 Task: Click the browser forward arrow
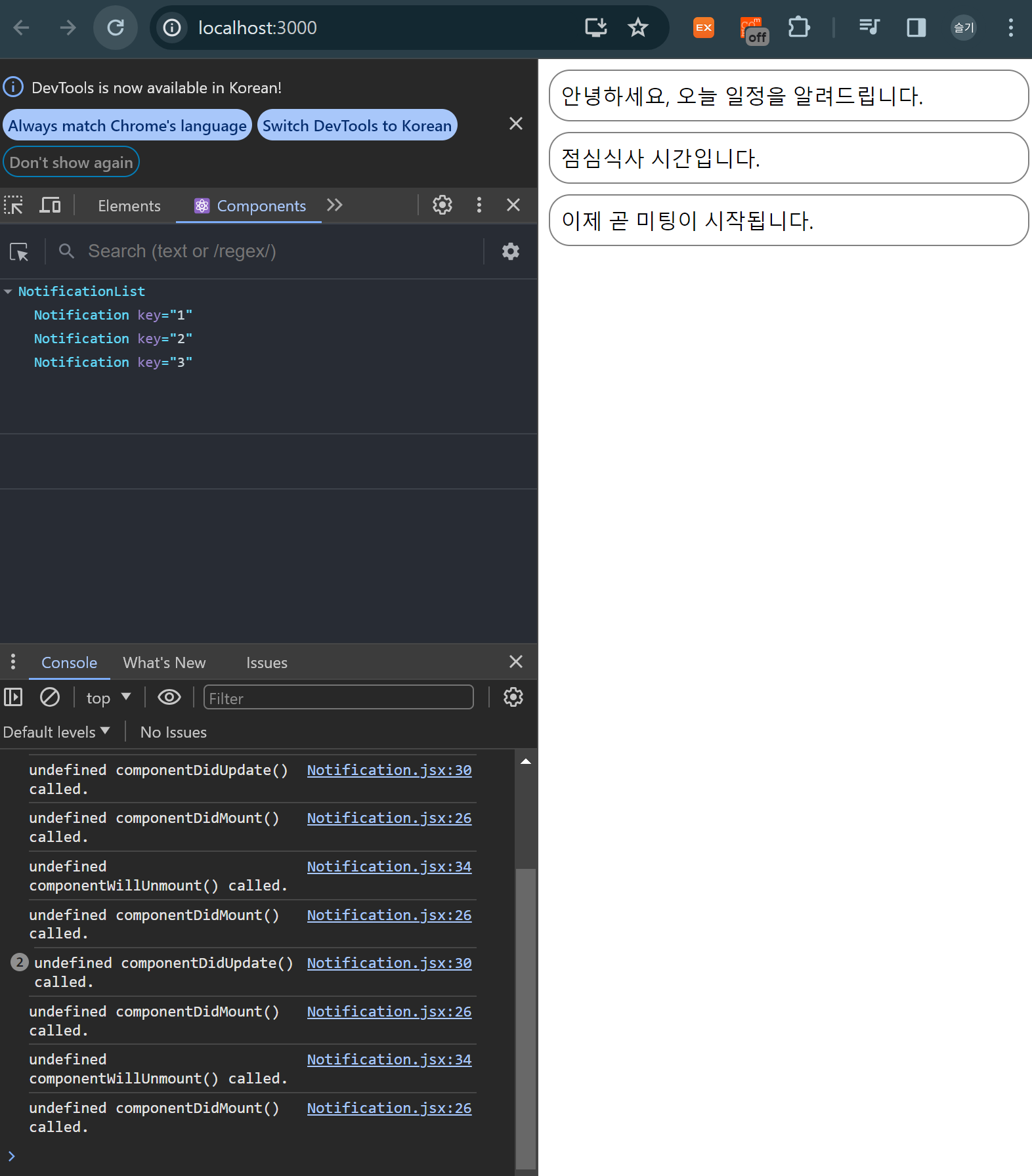(x=68, y=28)
